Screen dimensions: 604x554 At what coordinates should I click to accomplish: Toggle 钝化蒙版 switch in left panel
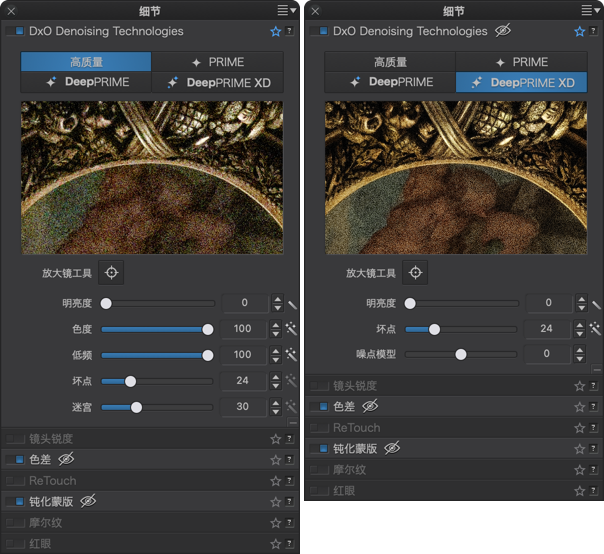[15, 501]
